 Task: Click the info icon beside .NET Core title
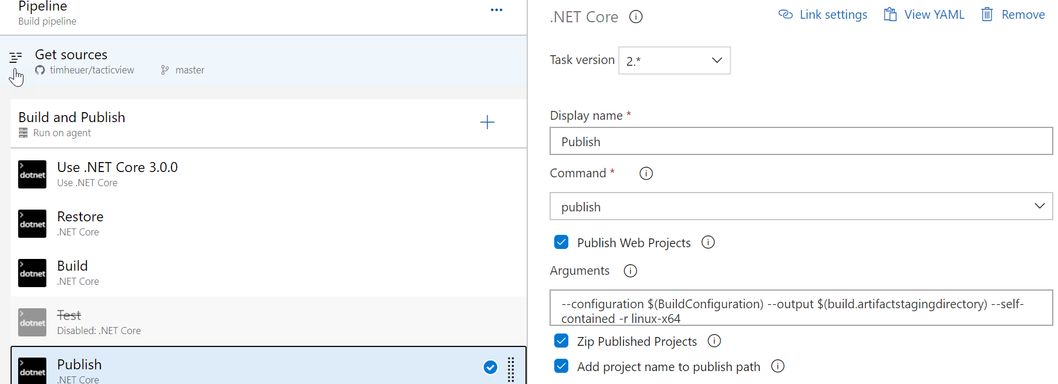point(636,17)
